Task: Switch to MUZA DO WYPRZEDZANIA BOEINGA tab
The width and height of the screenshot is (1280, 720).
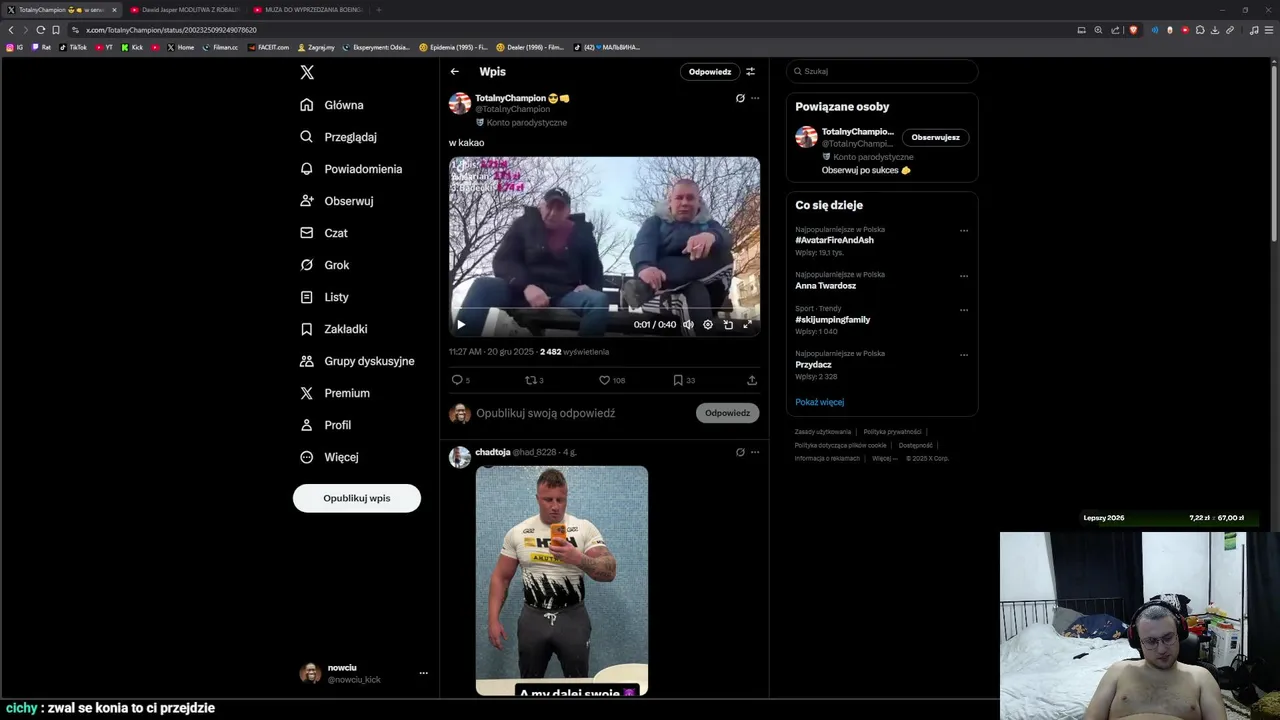Action: pyautogui.click(x=307, y=10)
